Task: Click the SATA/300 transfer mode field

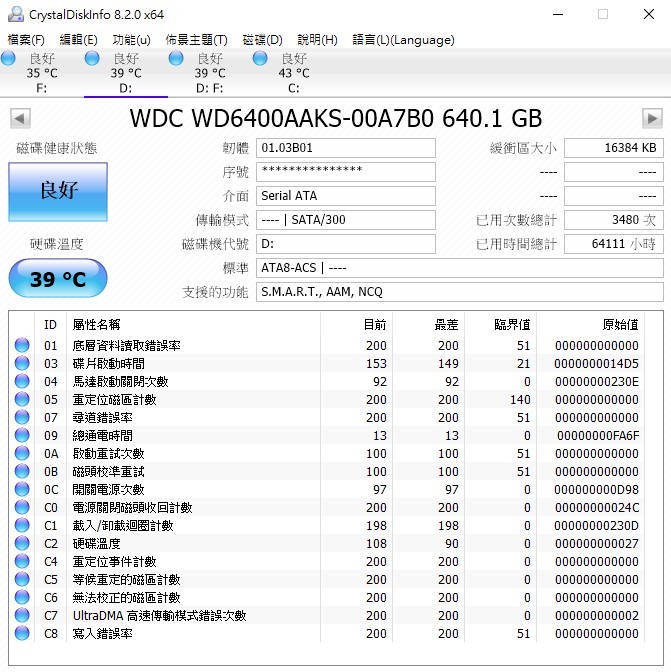Action: [346, 220]
